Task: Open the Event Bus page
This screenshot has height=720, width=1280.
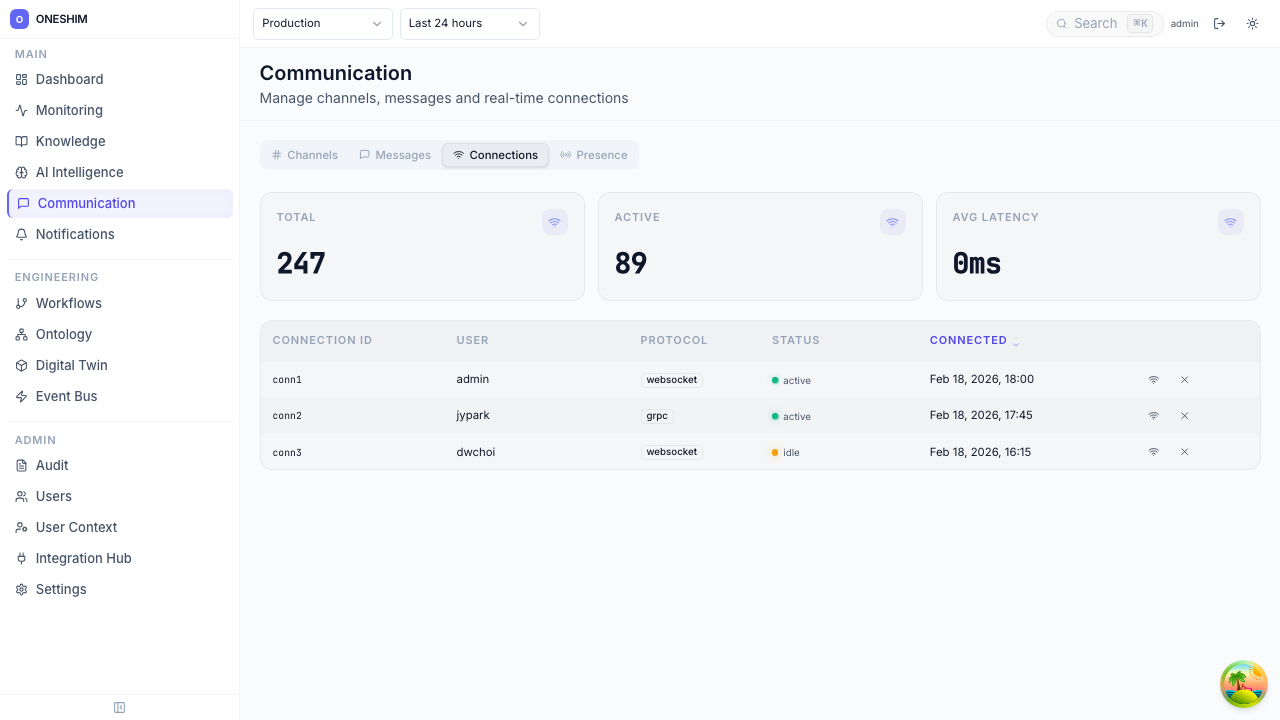Action: coord(66,396)
